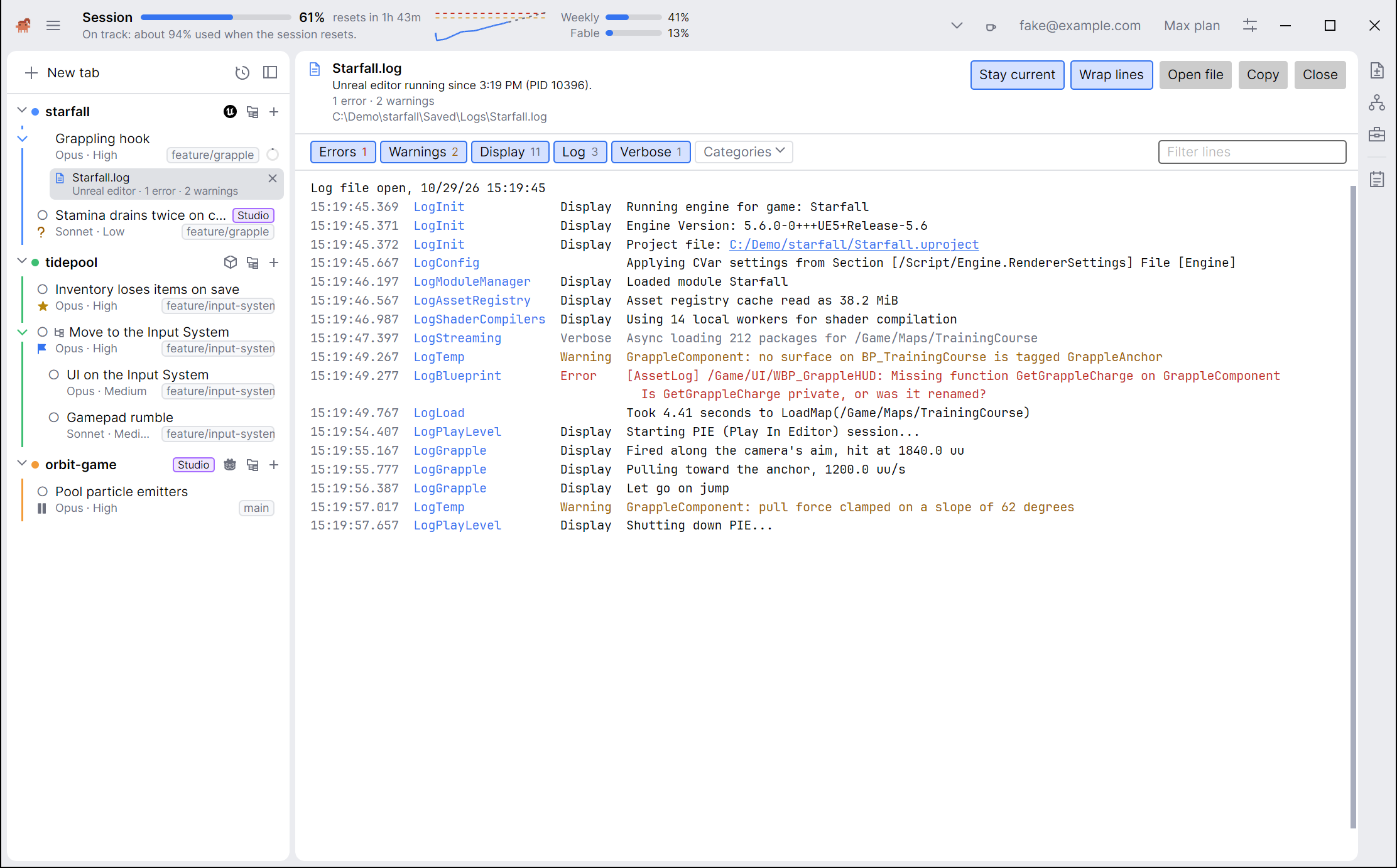Viewport: 1397px width, 868px height.
Task: Click the Godot icon beside orbit-game
Action: [x=231, y=465]
